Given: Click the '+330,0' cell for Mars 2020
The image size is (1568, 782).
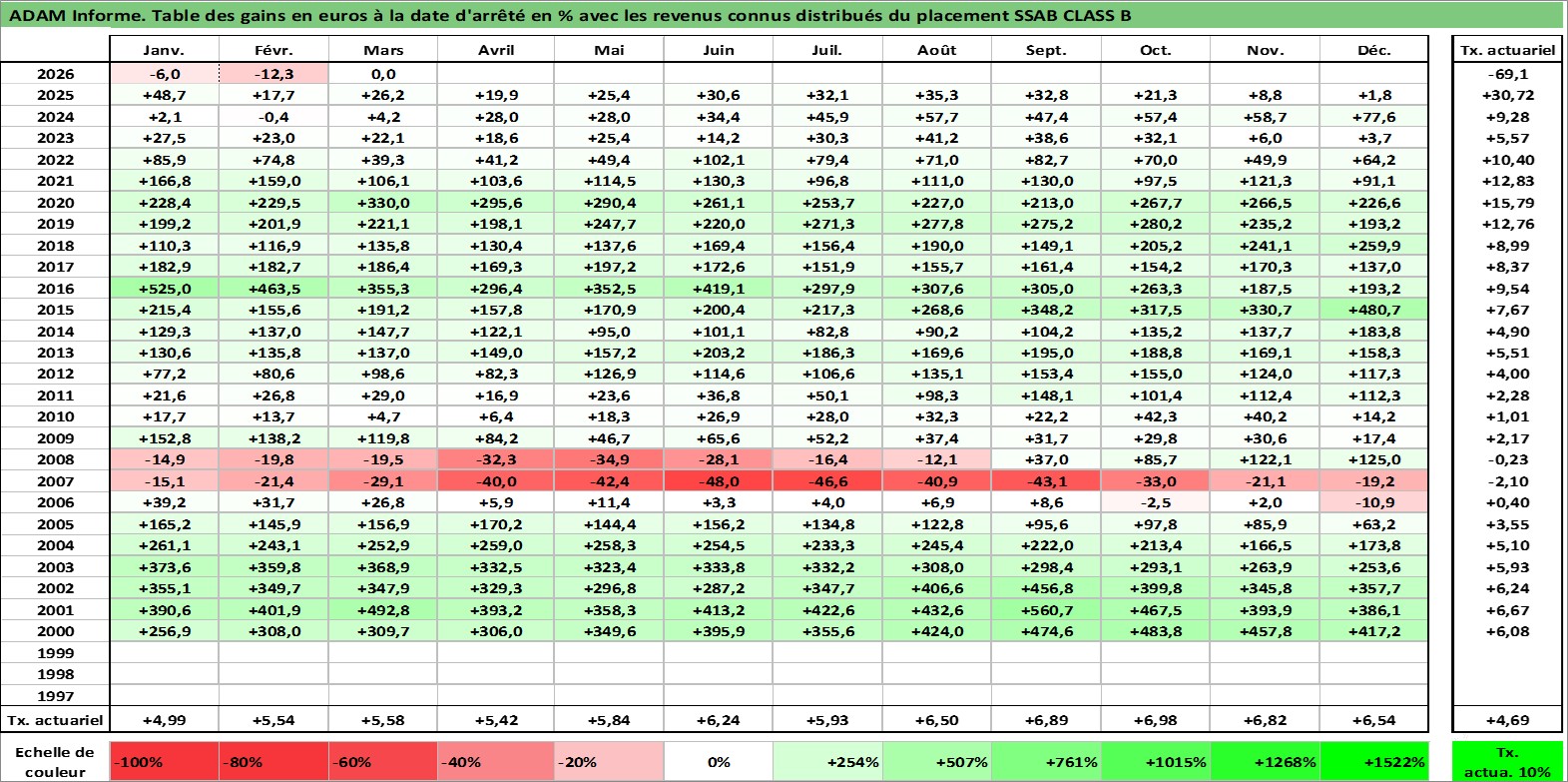Looking at the screenshot, I should (383, 203).
